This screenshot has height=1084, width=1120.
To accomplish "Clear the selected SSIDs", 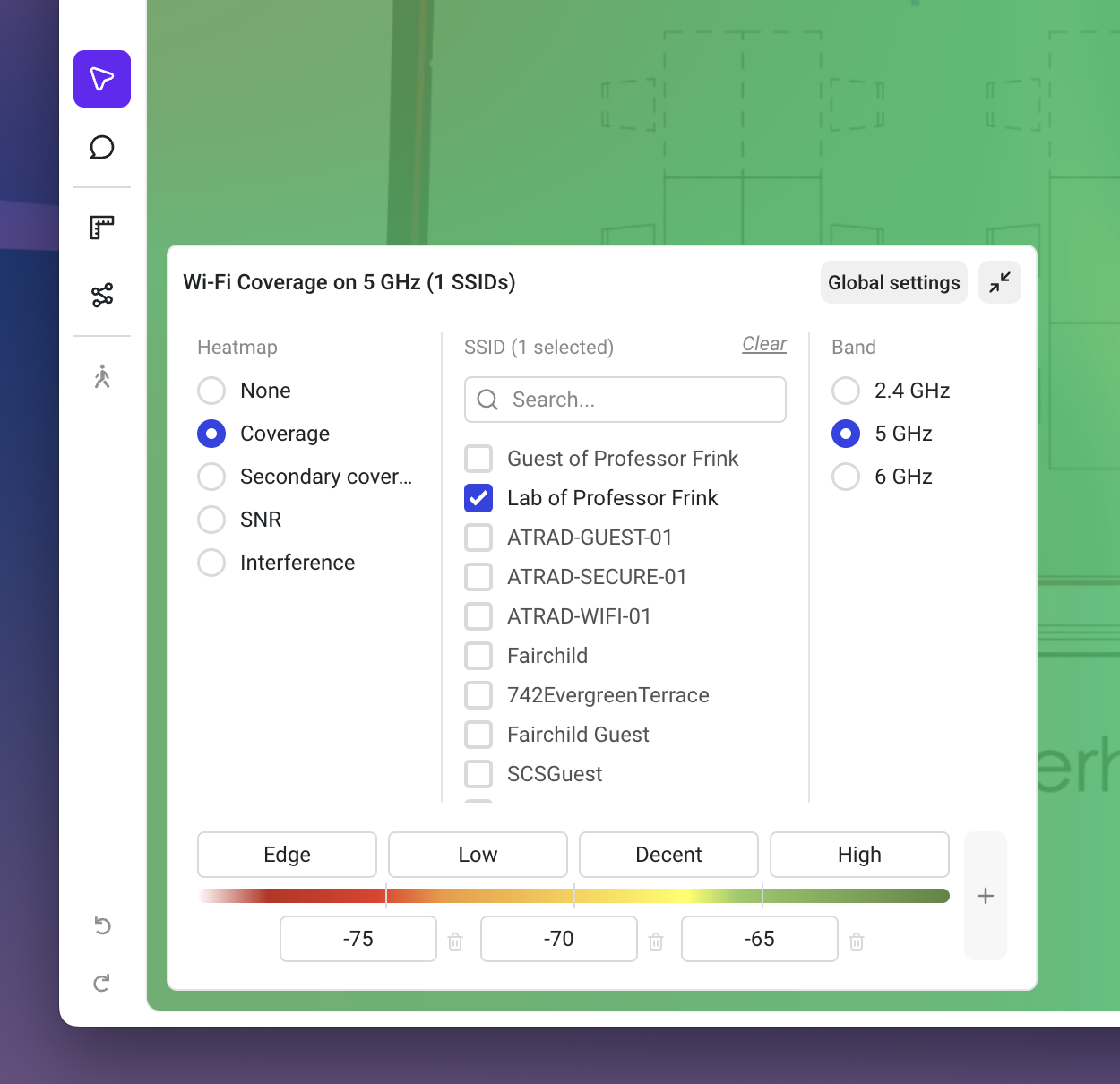I will tap(764, 344).
